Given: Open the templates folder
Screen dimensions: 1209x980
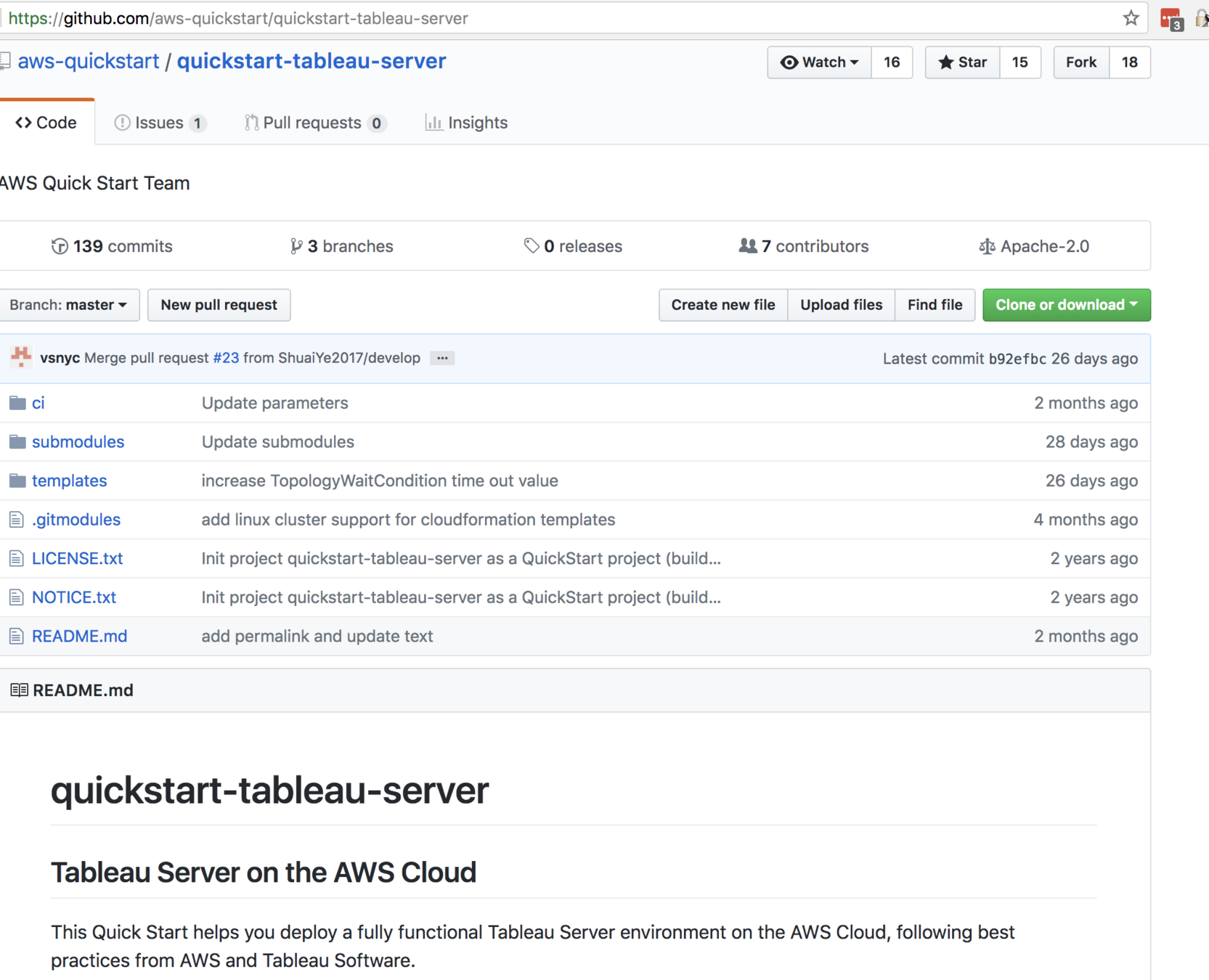Looking at the screenshot, I should click(x=69, y=481).
